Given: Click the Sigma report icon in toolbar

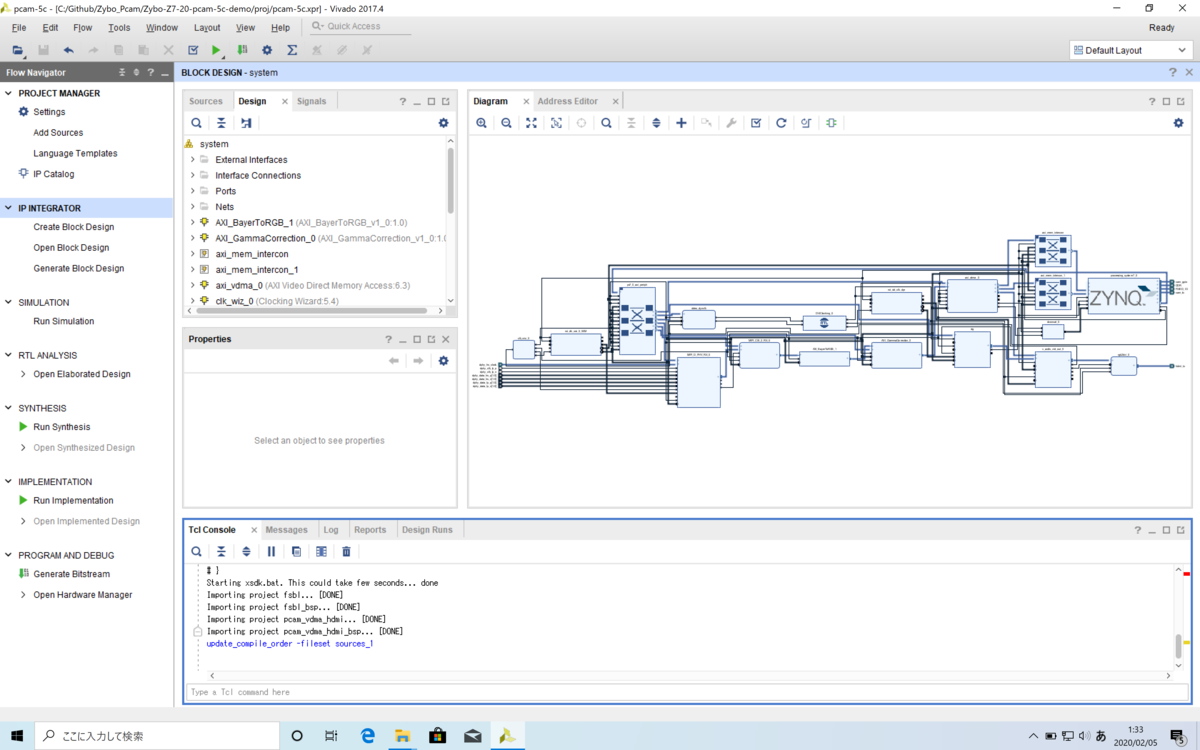Looking at the screenshot, I should pos(292,50).
